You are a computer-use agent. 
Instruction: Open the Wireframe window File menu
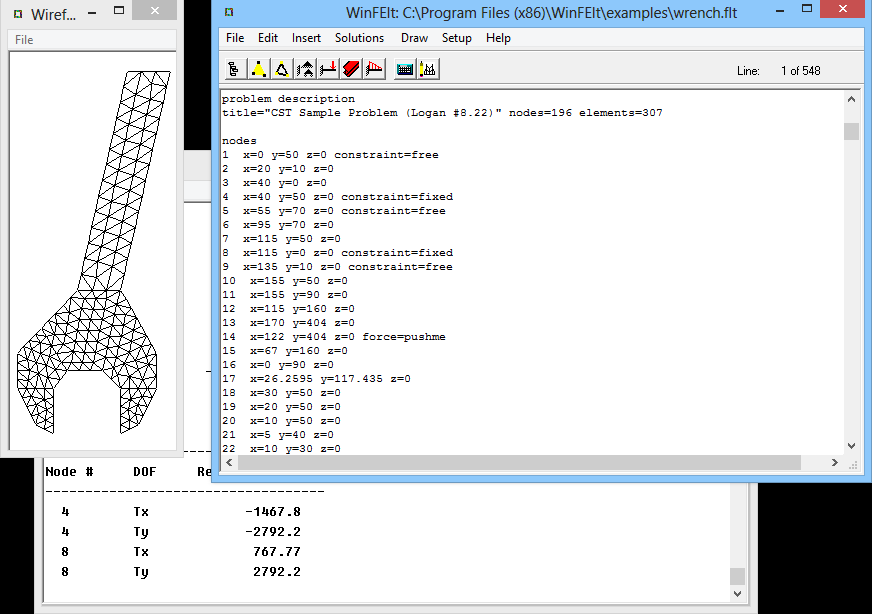[x=24, y=40]
